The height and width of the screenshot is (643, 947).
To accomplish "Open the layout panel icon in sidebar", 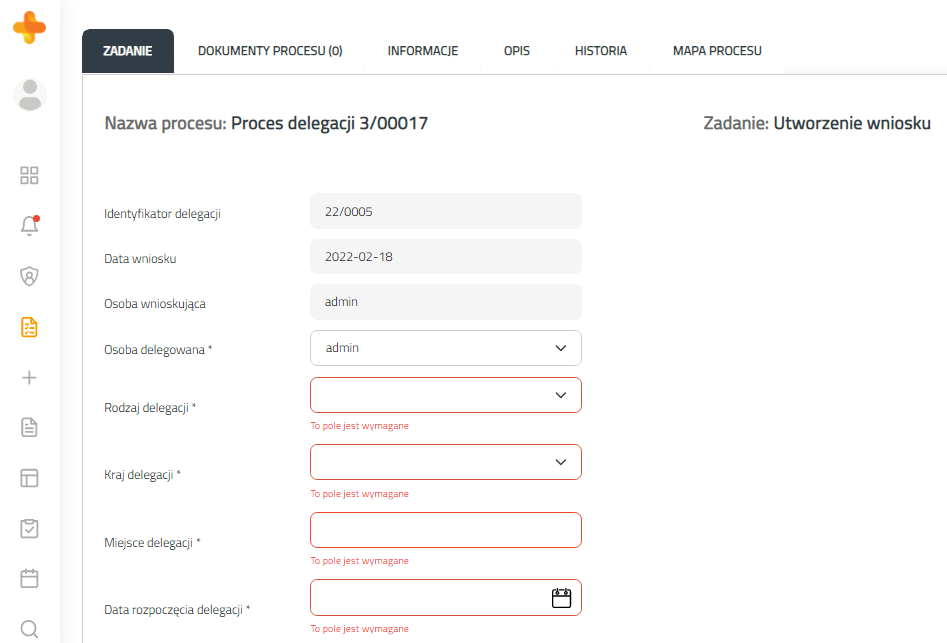I will pyautogui.click(x=30, y=478).
